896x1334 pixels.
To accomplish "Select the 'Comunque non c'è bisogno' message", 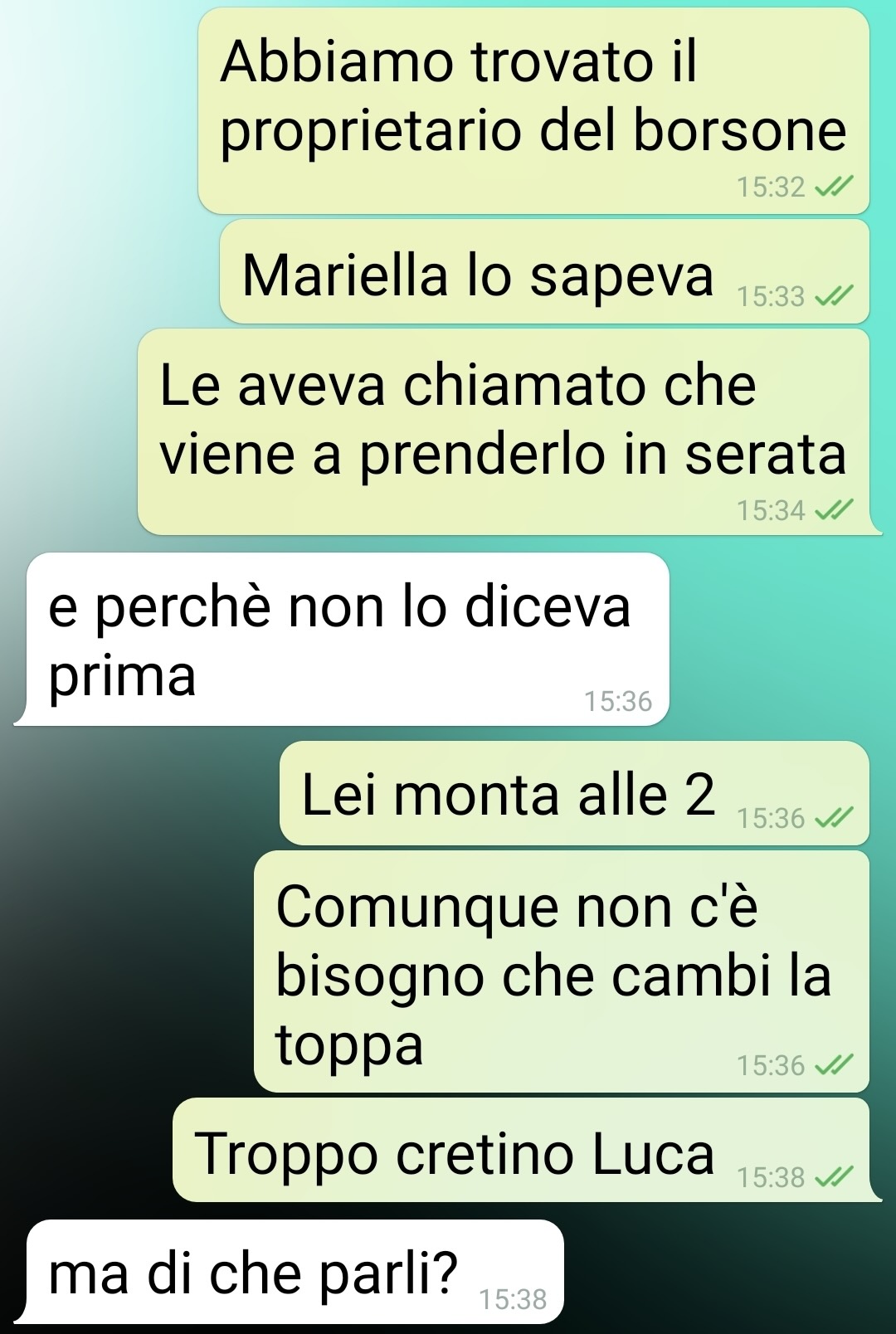I will [561, 971].
